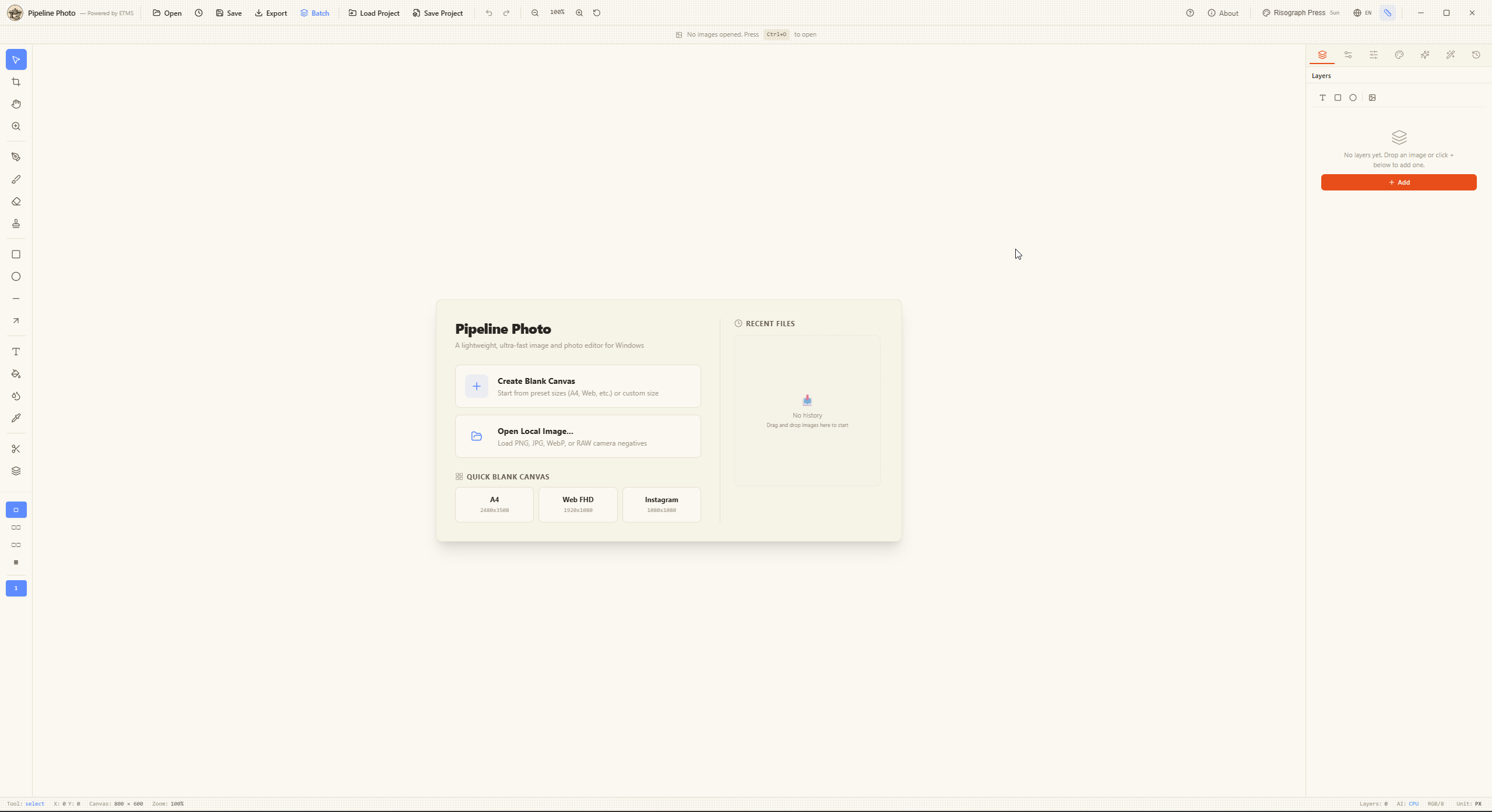Open the Layers panel tab
This screenshot has height=812, width=1492.
pyautogui.click(x=1322, y=55)
